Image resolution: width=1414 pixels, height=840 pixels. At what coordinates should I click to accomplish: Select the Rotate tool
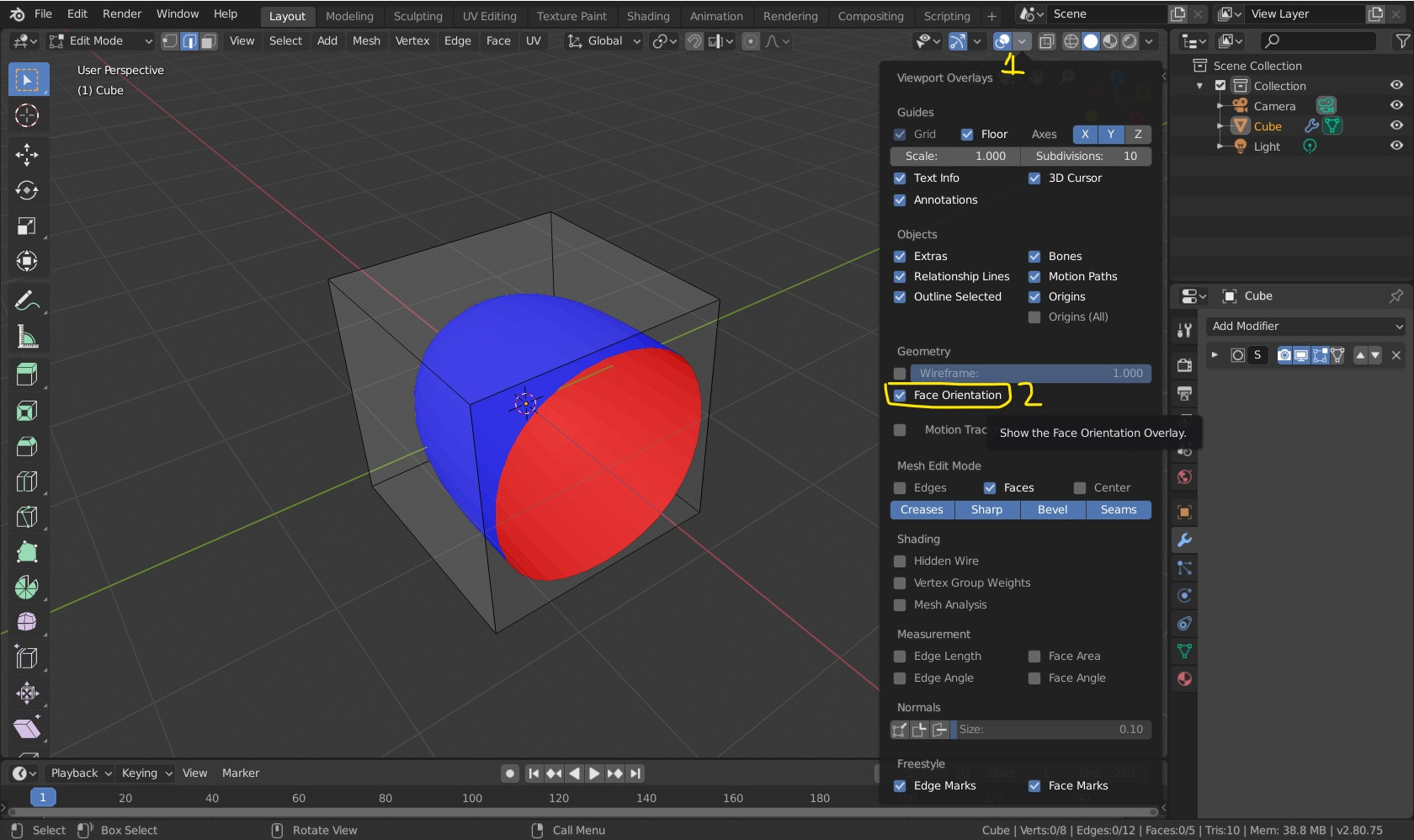[x=27, y=190]
